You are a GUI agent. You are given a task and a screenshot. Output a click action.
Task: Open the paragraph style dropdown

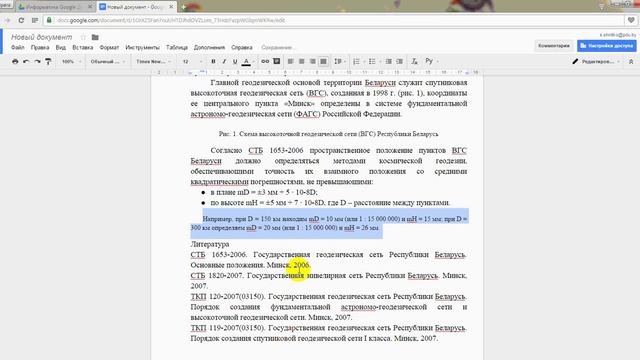[108, 62]
